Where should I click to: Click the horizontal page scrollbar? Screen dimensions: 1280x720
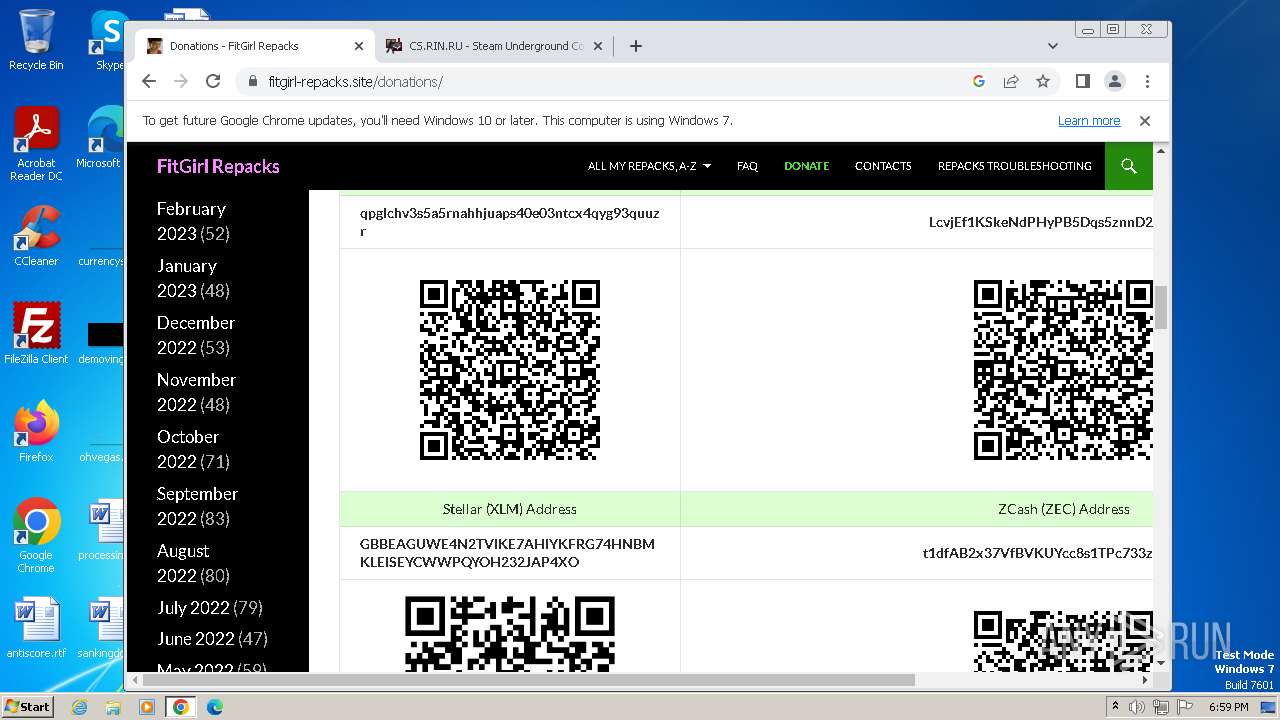(x=528, y=680)
